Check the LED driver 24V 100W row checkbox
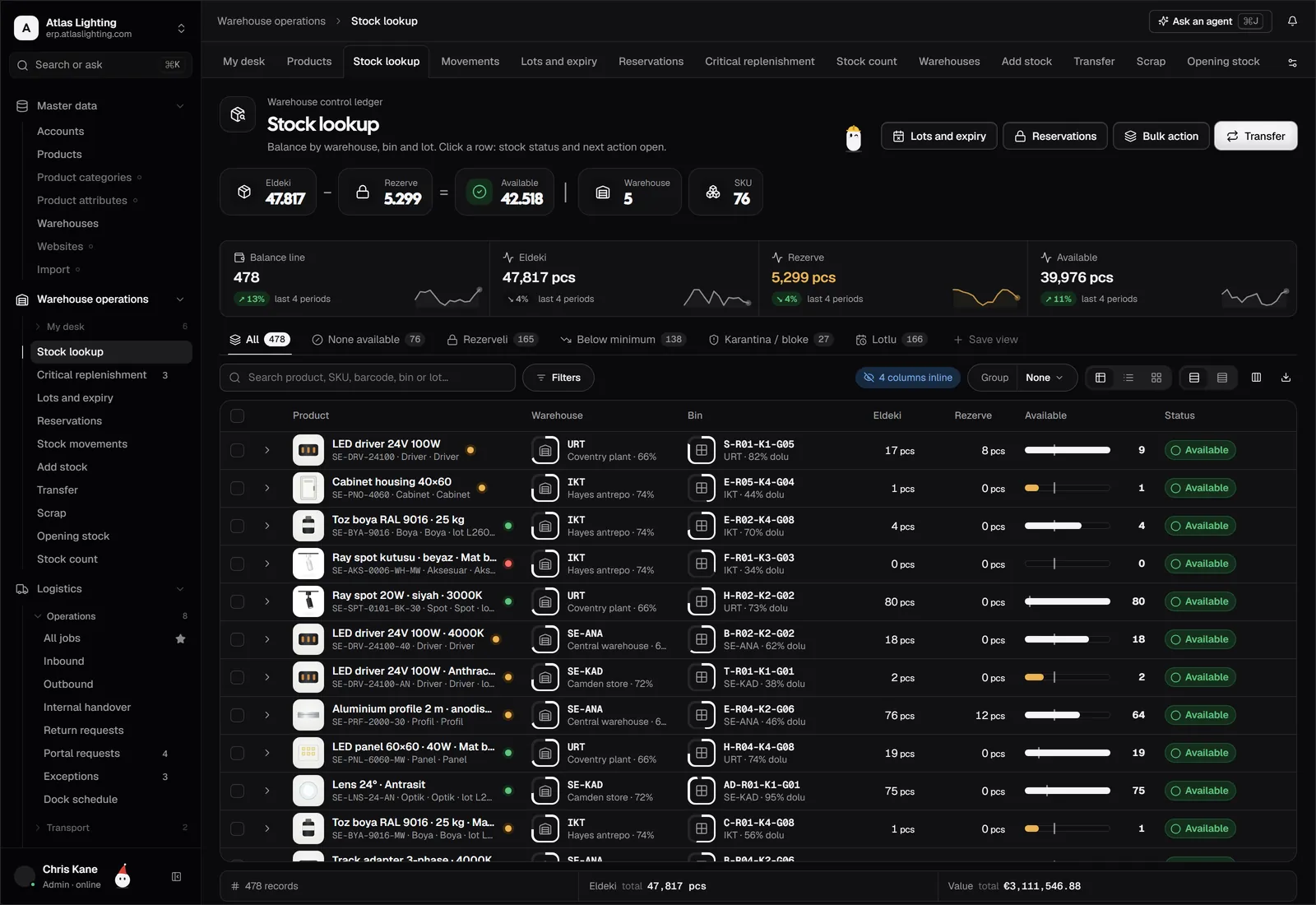This screenshot has height=905, width=1316. (237, 450)
